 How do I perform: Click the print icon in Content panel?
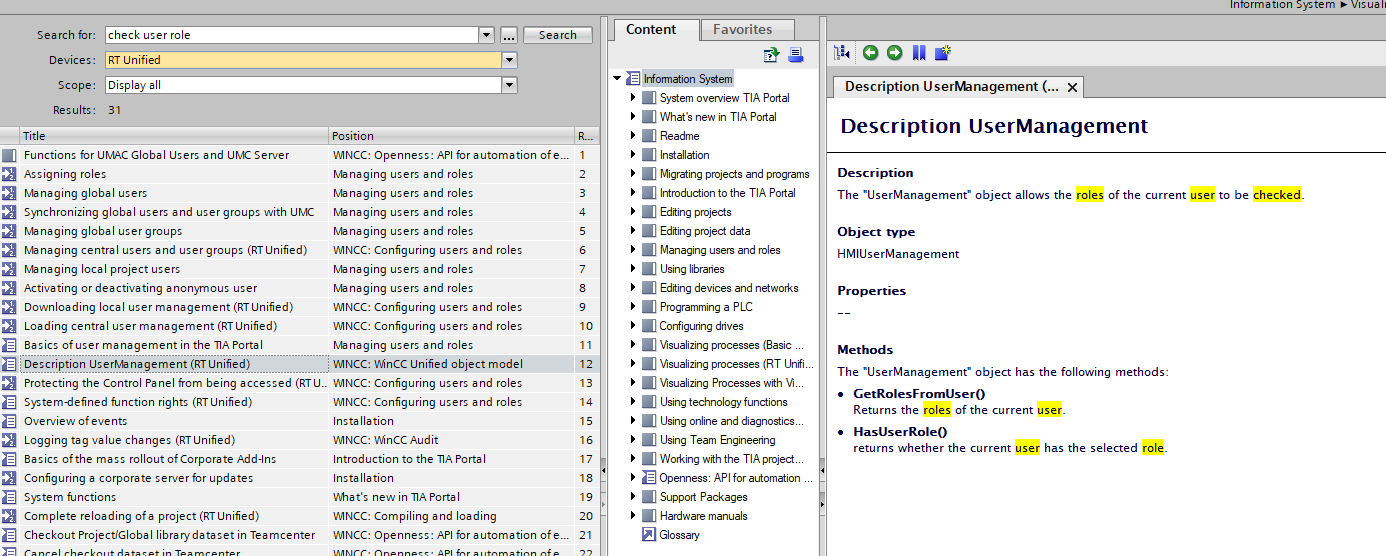[796, 56]
